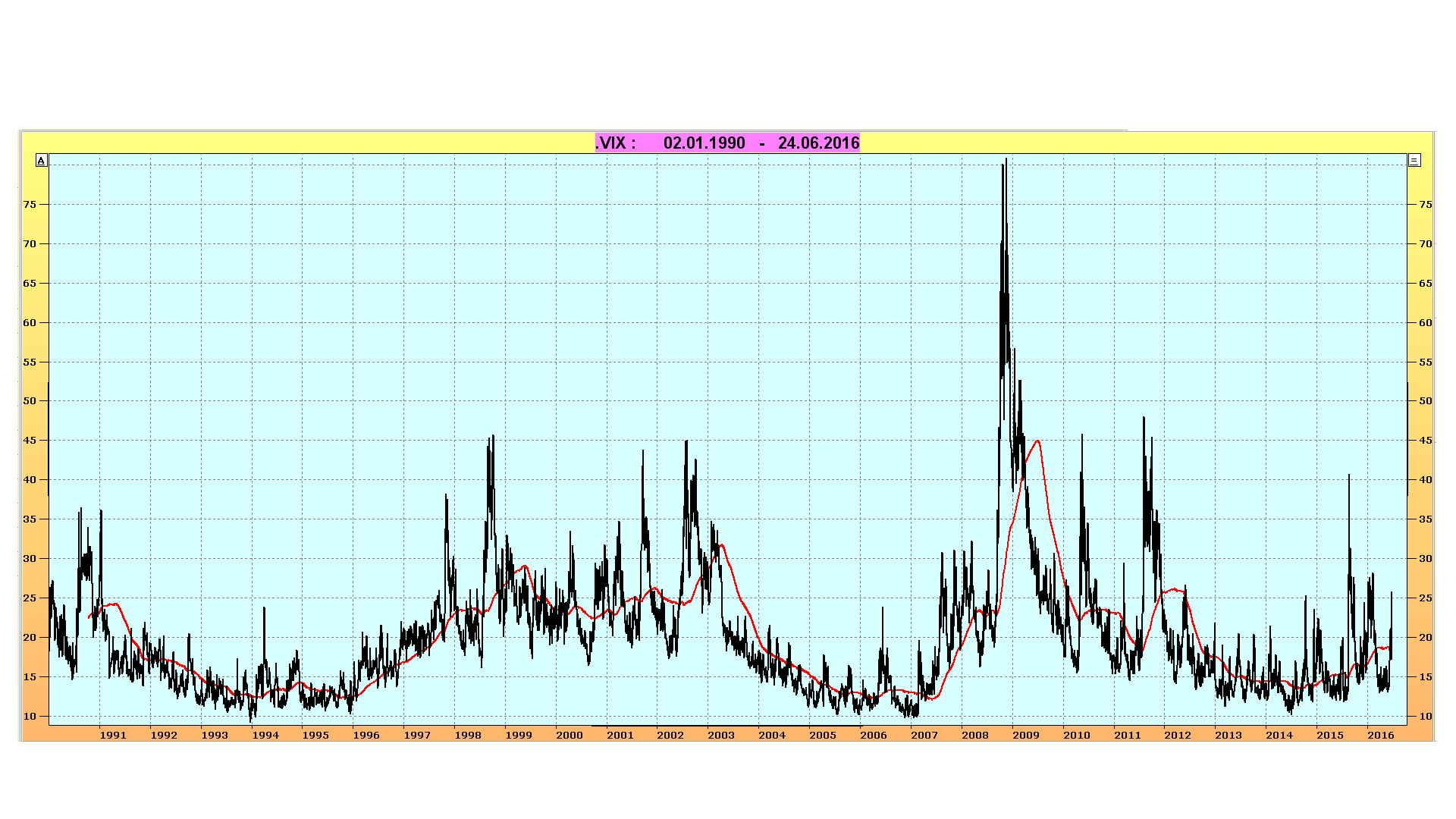The width and height of the screenshot is (1456, 819).
Task: Click the small 'A' icon at chart corner
Action: point(42,160)
